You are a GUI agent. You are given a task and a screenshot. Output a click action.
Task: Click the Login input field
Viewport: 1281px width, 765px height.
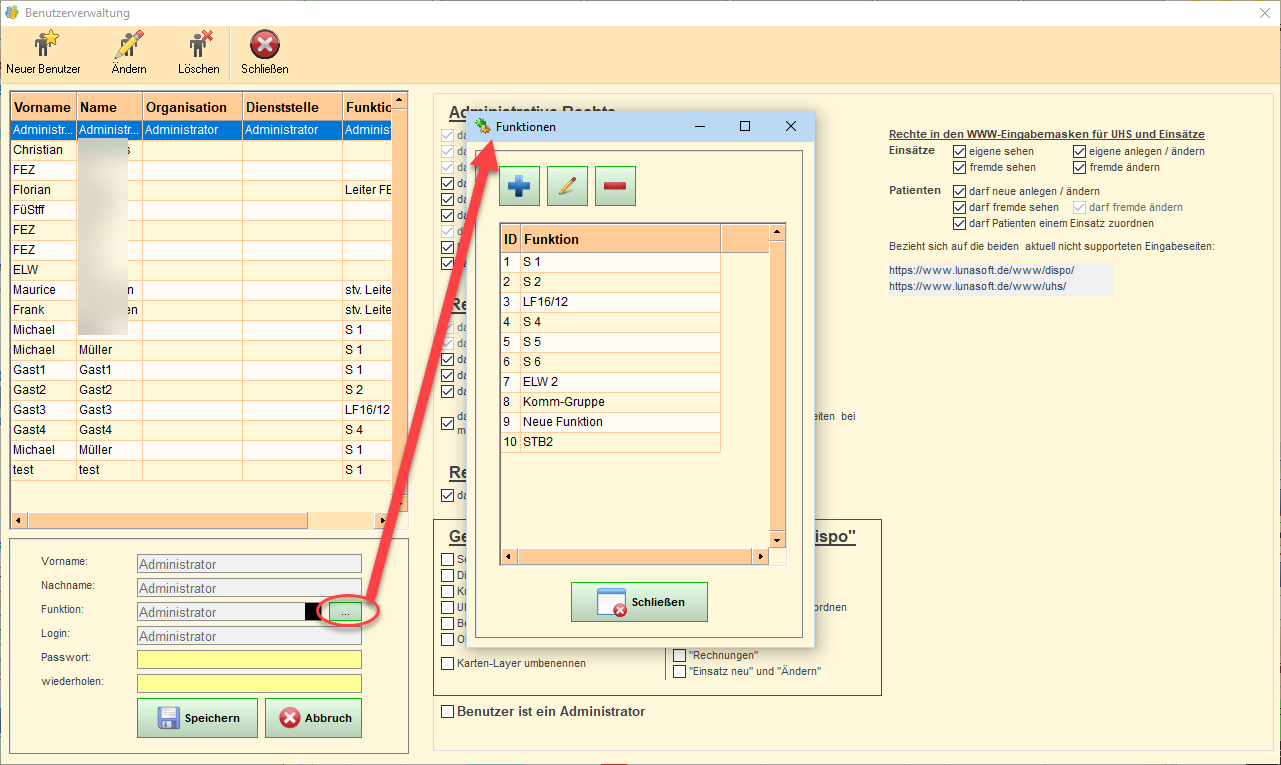click(249, 636)
